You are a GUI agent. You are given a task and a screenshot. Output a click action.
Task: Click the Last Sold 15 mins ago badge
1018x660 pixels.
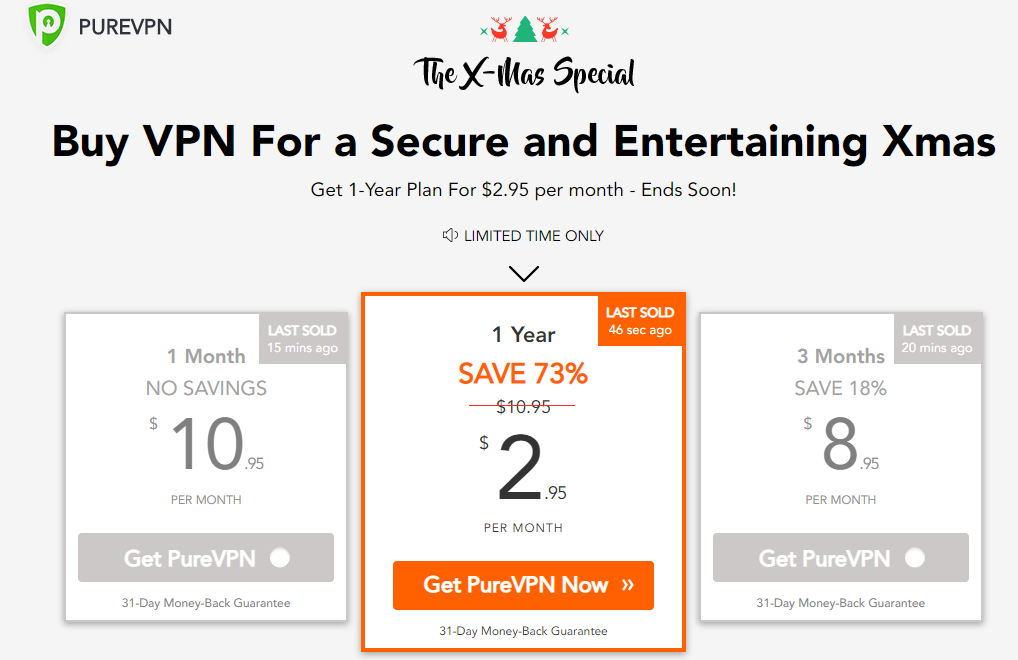(303, 339)
